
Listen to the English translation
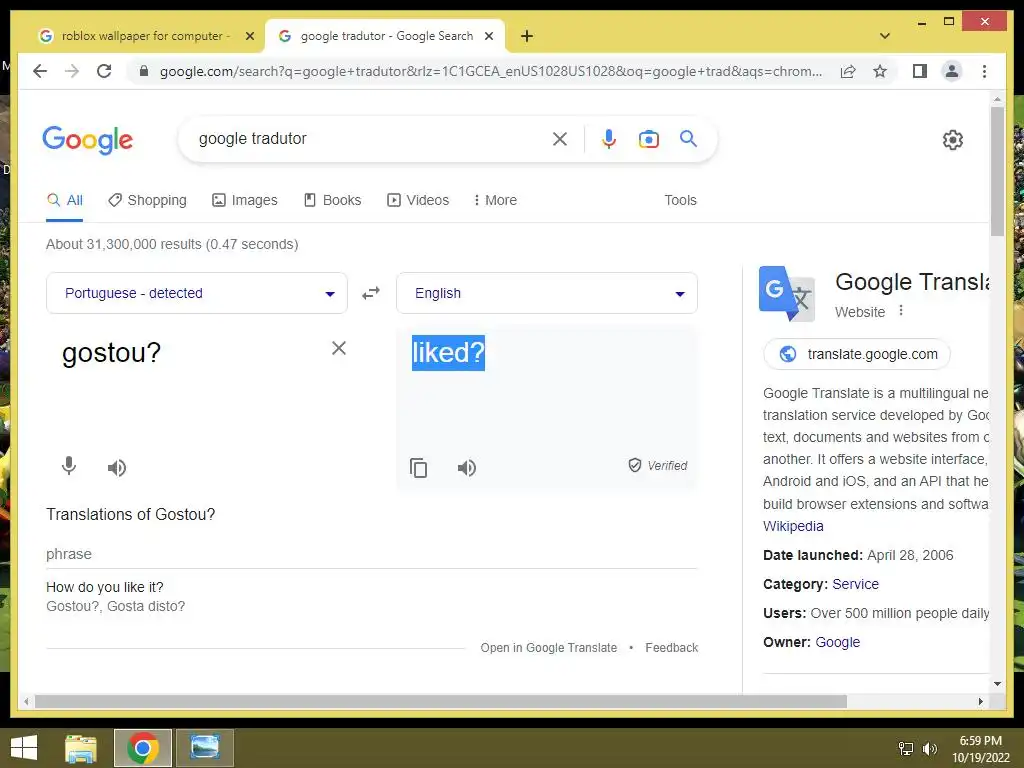click(x=467, y=468)
